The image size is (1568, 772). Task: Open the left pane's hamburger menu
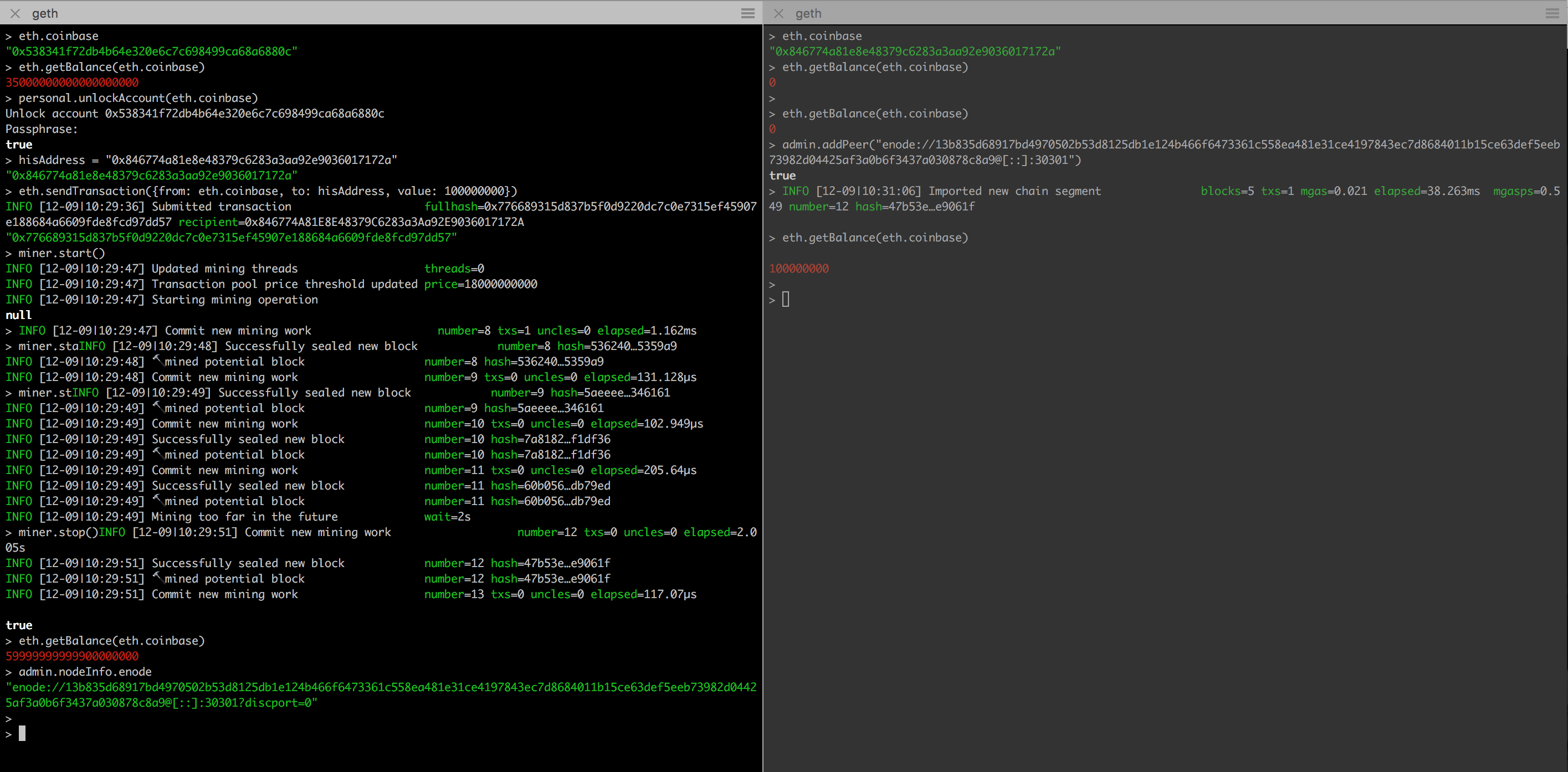click(x=747, y=13)
